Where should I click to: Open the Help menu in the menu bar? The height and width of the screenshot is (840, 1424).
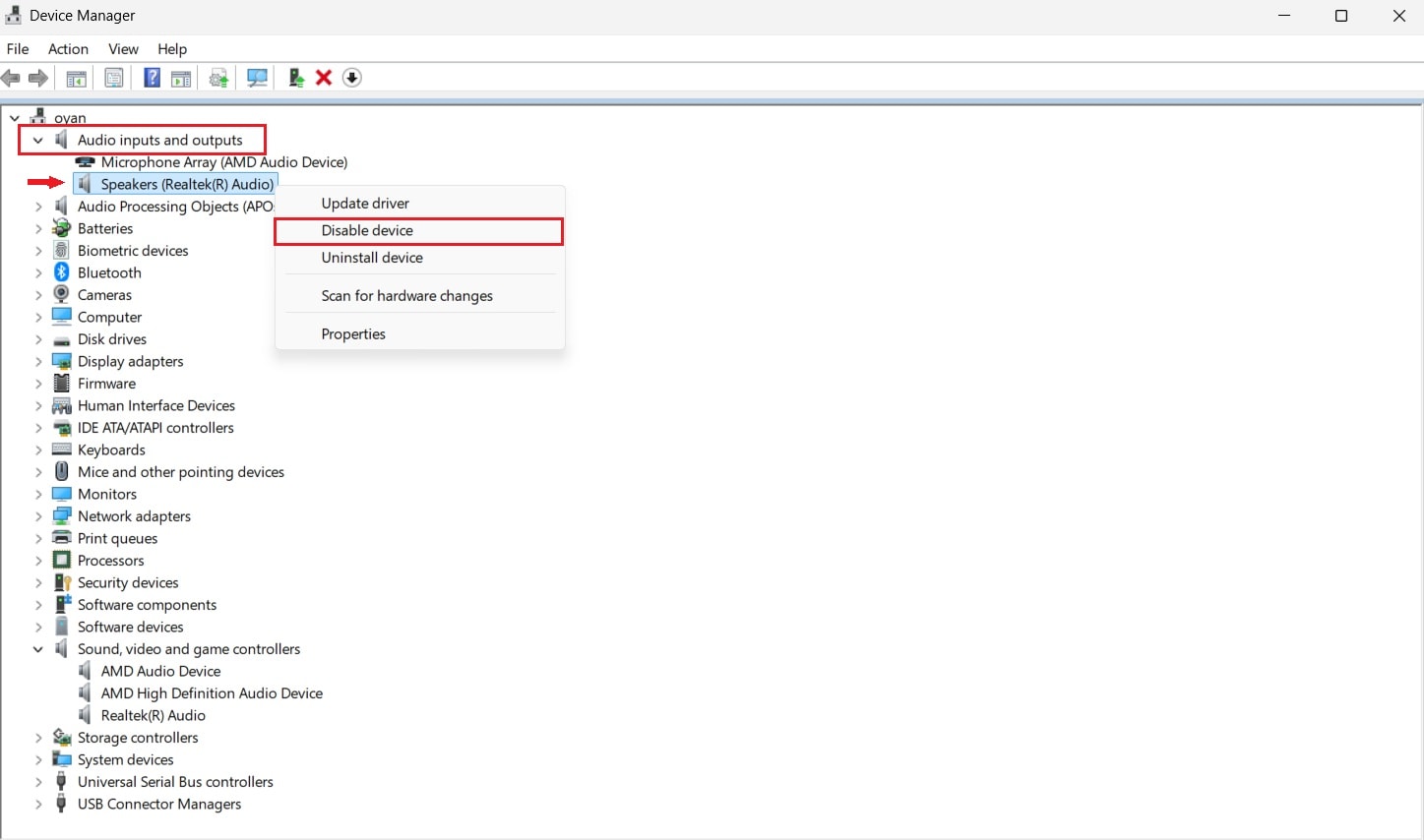point(172,49)
